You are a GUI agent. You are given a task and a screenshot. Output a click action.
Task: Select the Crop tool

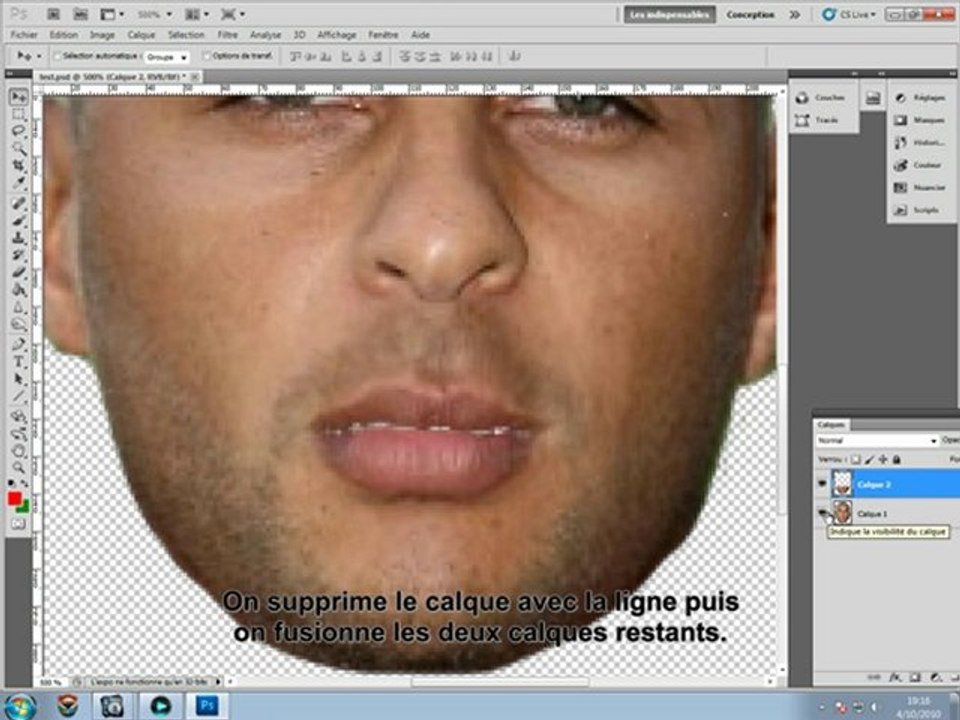click(19, 166)
